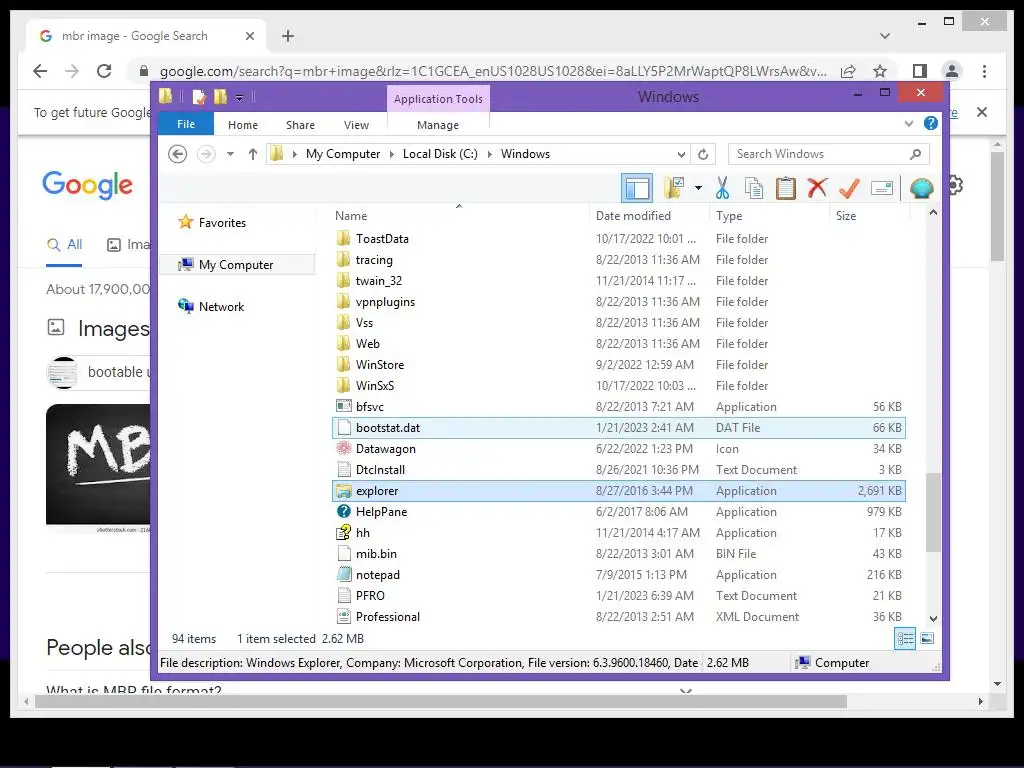Click the Explorer Back navigation arrow
This screenshot has width=1024, height=768.
click(178, 154)
